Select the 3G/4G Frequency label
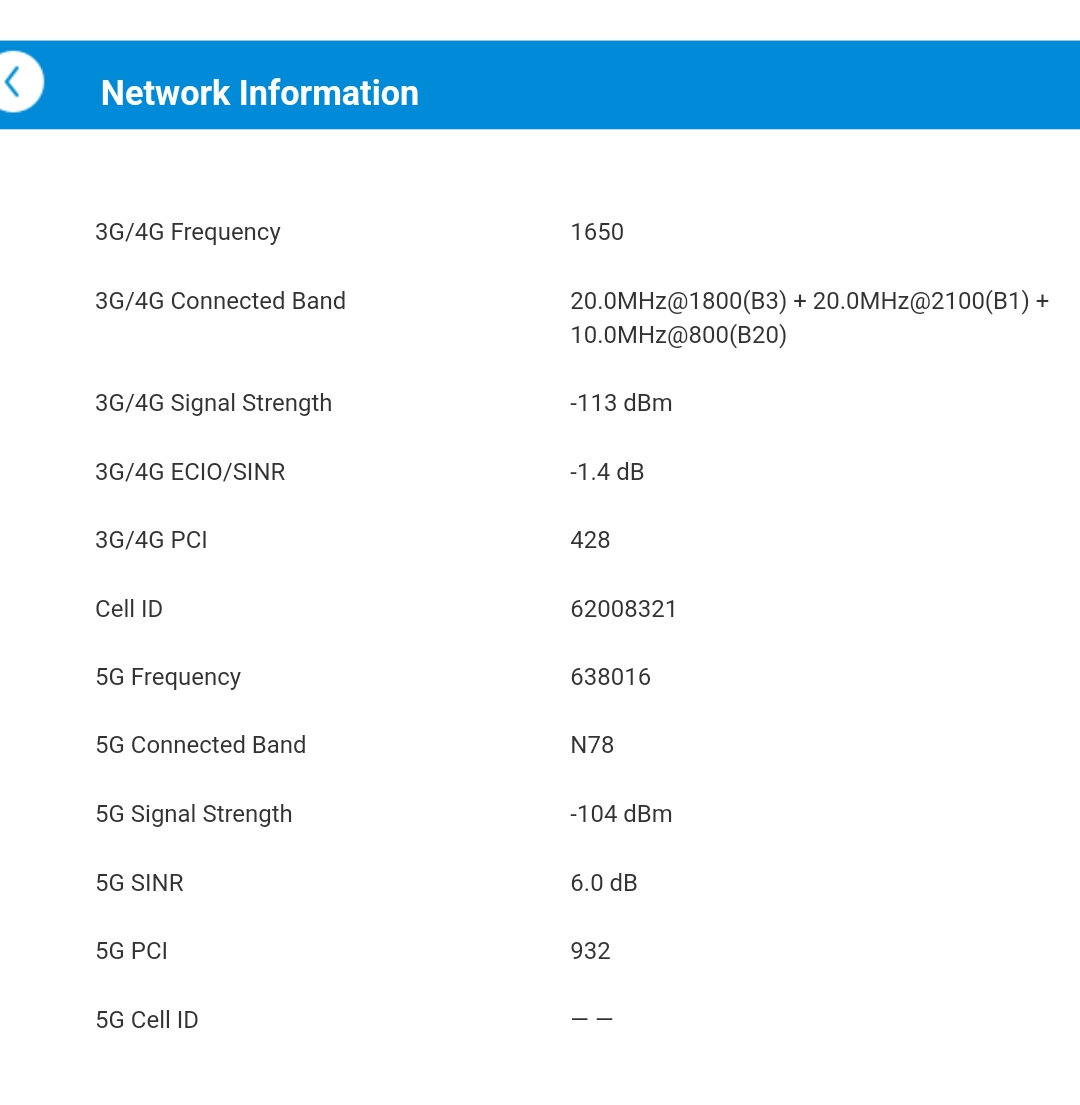1080x1105 pixels. pos(188,232)
